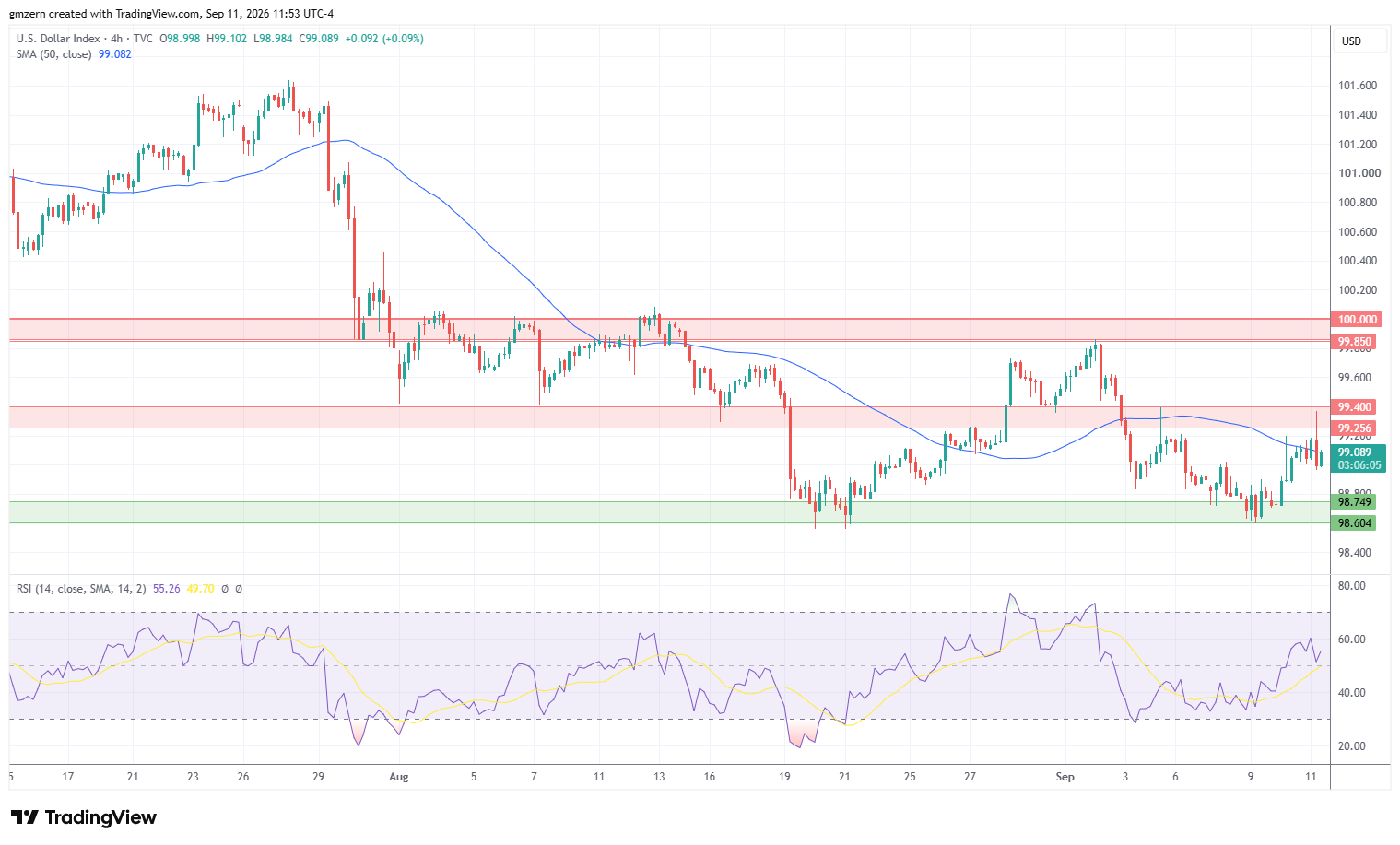
Task: Click the "gmzern created with TradingView.com" caption
Action: coord(105,14)
